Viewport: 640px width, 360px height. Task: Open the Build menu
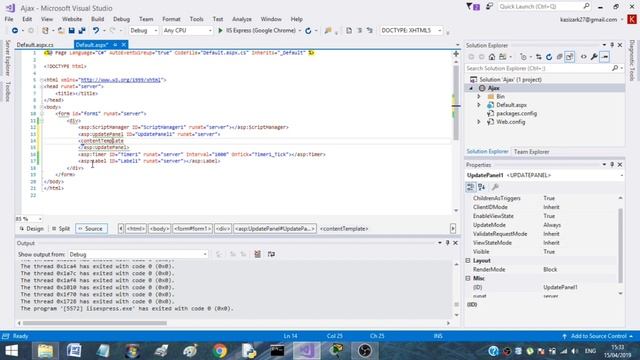pyautogui.click(x=97, y=19)
